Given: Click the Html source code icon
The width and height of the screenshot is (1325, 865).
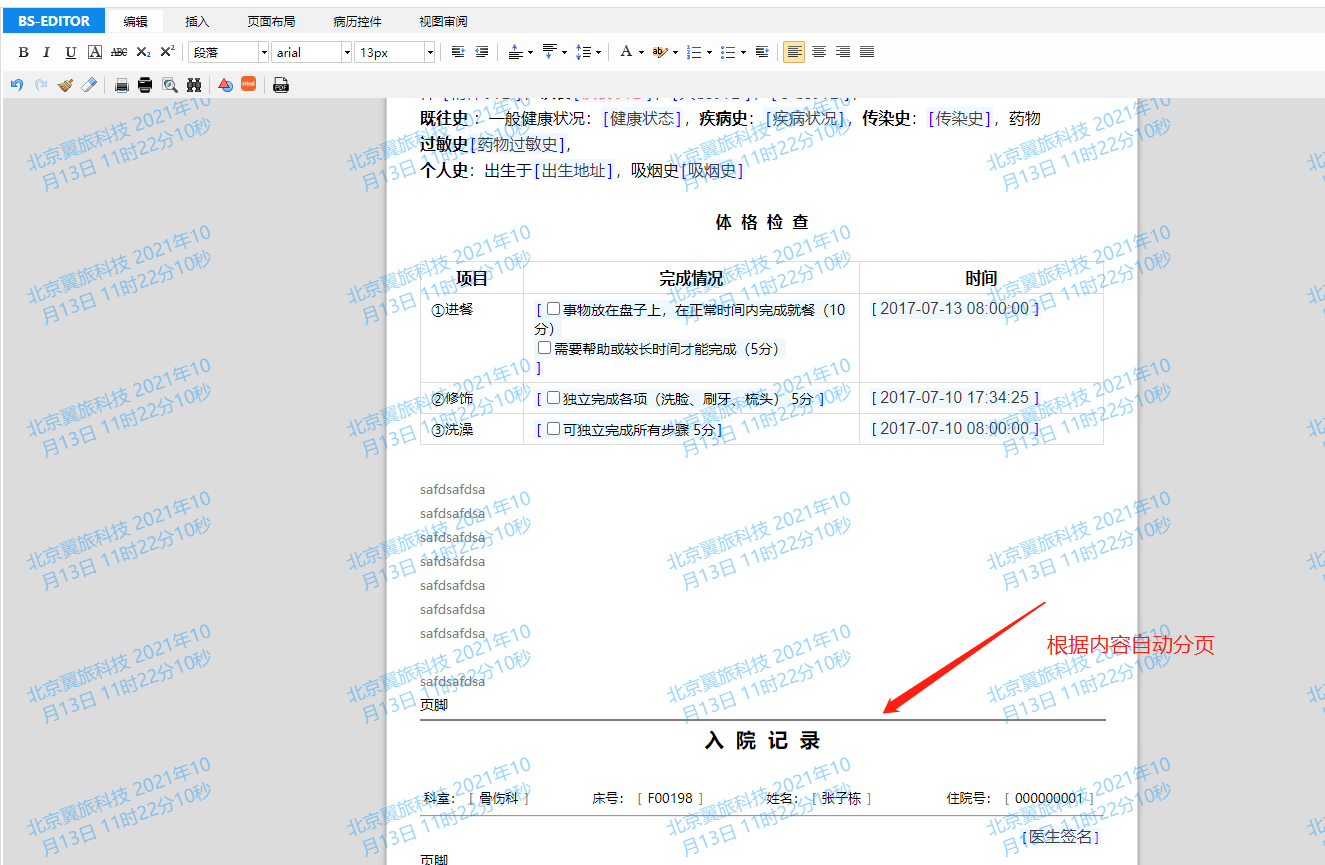Looking at the screenshot, I should [248, 84].
